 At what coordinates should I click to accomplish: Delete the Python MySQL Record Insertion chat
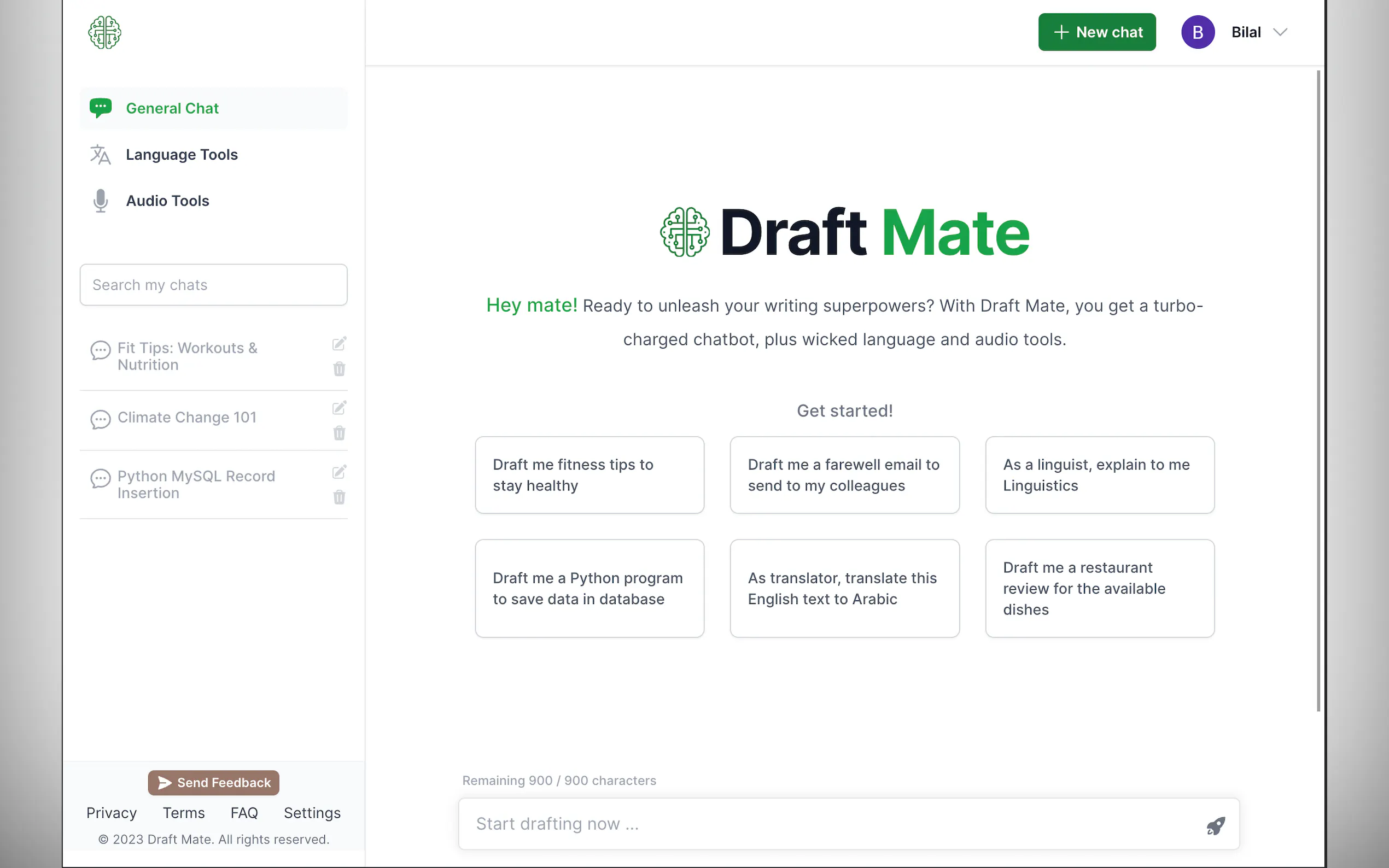(339, 497)
